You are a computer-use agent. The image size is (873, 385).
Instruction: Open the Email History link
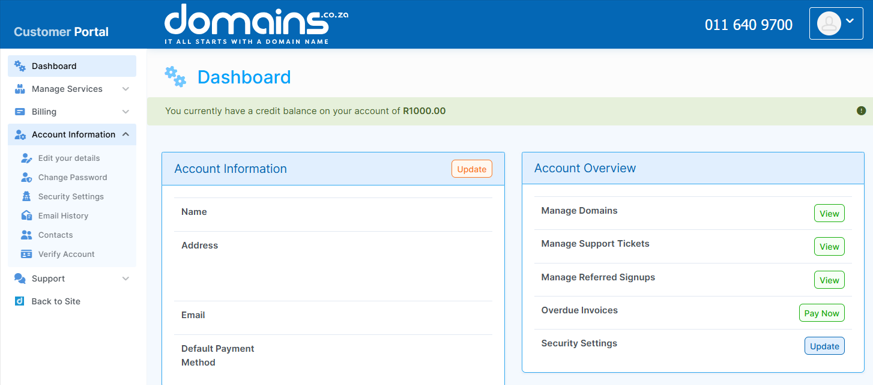[63, 216]
